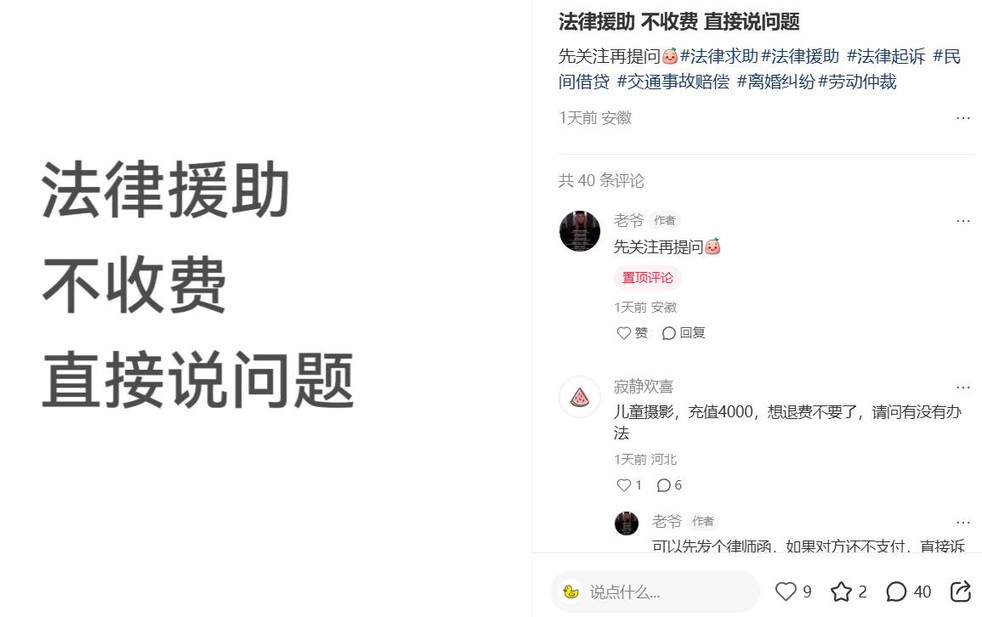Viewport: 982px width, 617px height.
Task: Open the #离婚纠纷 hashtag link
Action: [776, 81]
